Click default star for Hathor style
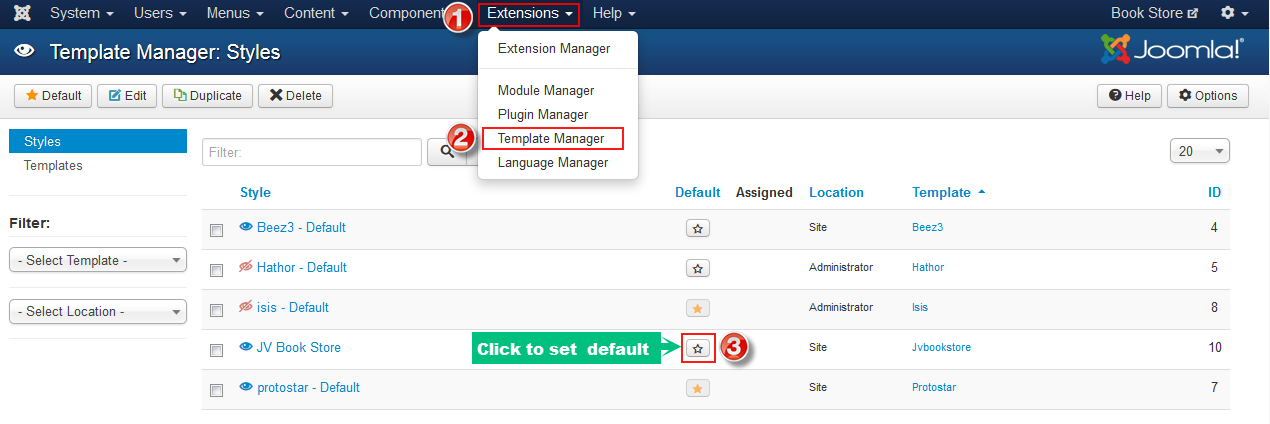Screen dimensions: 1270x424 coord(699,268)
